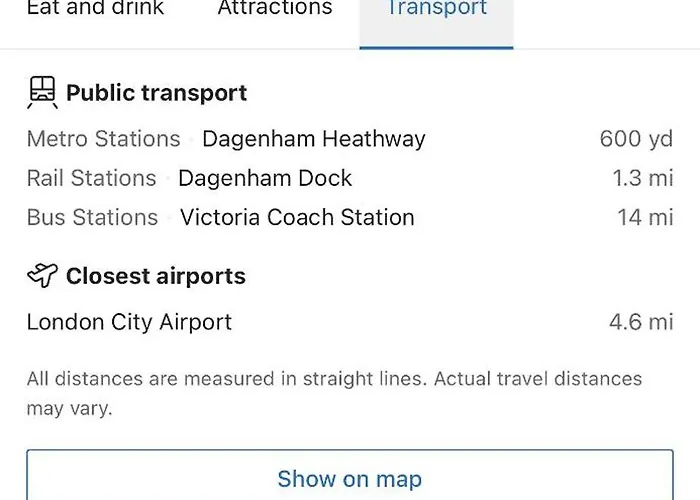The width and height of the screenshot is (700, 500).
Task: Click the Rail Stations label
Action: click(92, 178)
